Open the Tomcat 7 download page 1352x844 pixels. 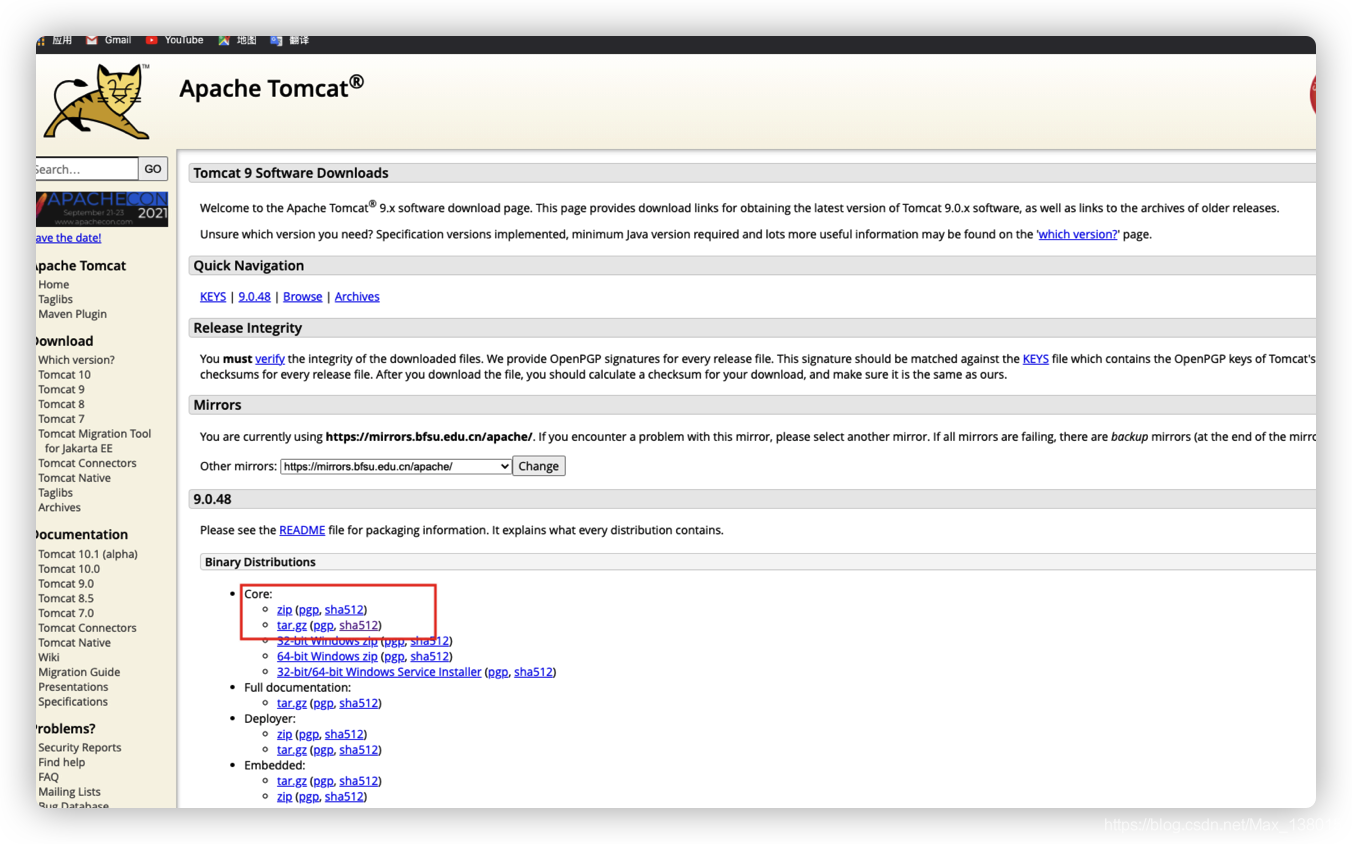(x=61, y=419)
